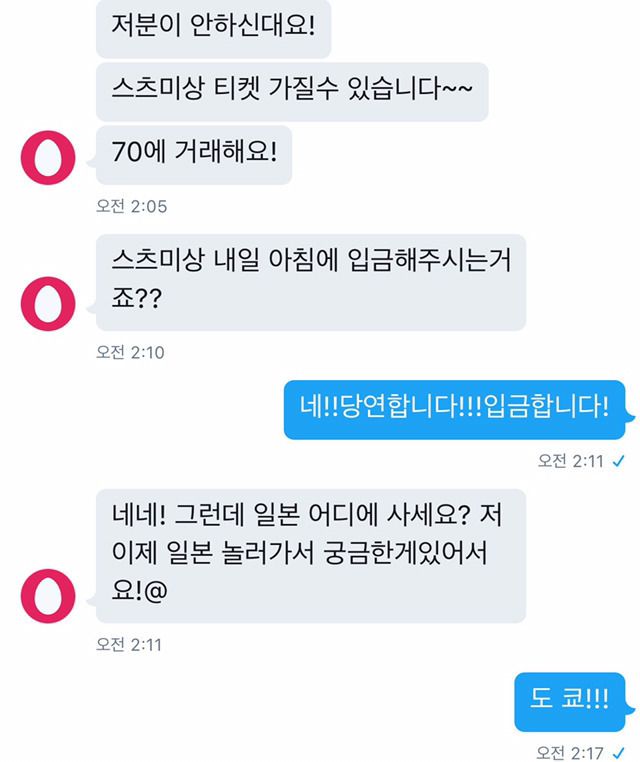The height and width of the screenshot is (762, 640).
Task: Tap '죠??' line of deposit question bubble
Action: click(137, 298)
